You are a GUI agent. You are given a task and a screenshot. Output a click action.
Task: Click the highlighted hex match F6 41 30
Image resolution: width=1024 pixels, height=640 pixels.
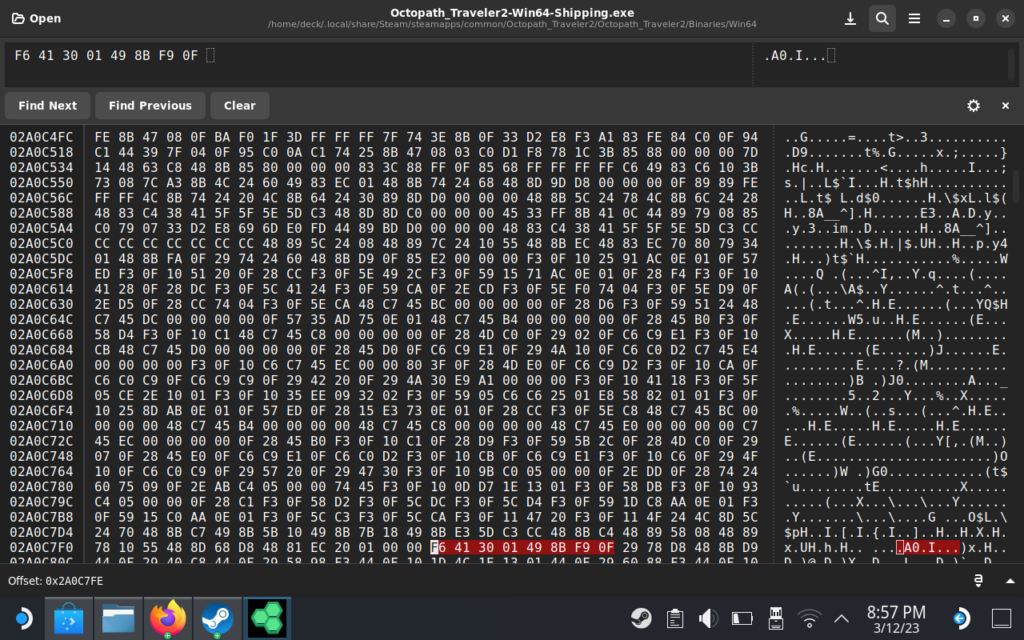point(522,547)
